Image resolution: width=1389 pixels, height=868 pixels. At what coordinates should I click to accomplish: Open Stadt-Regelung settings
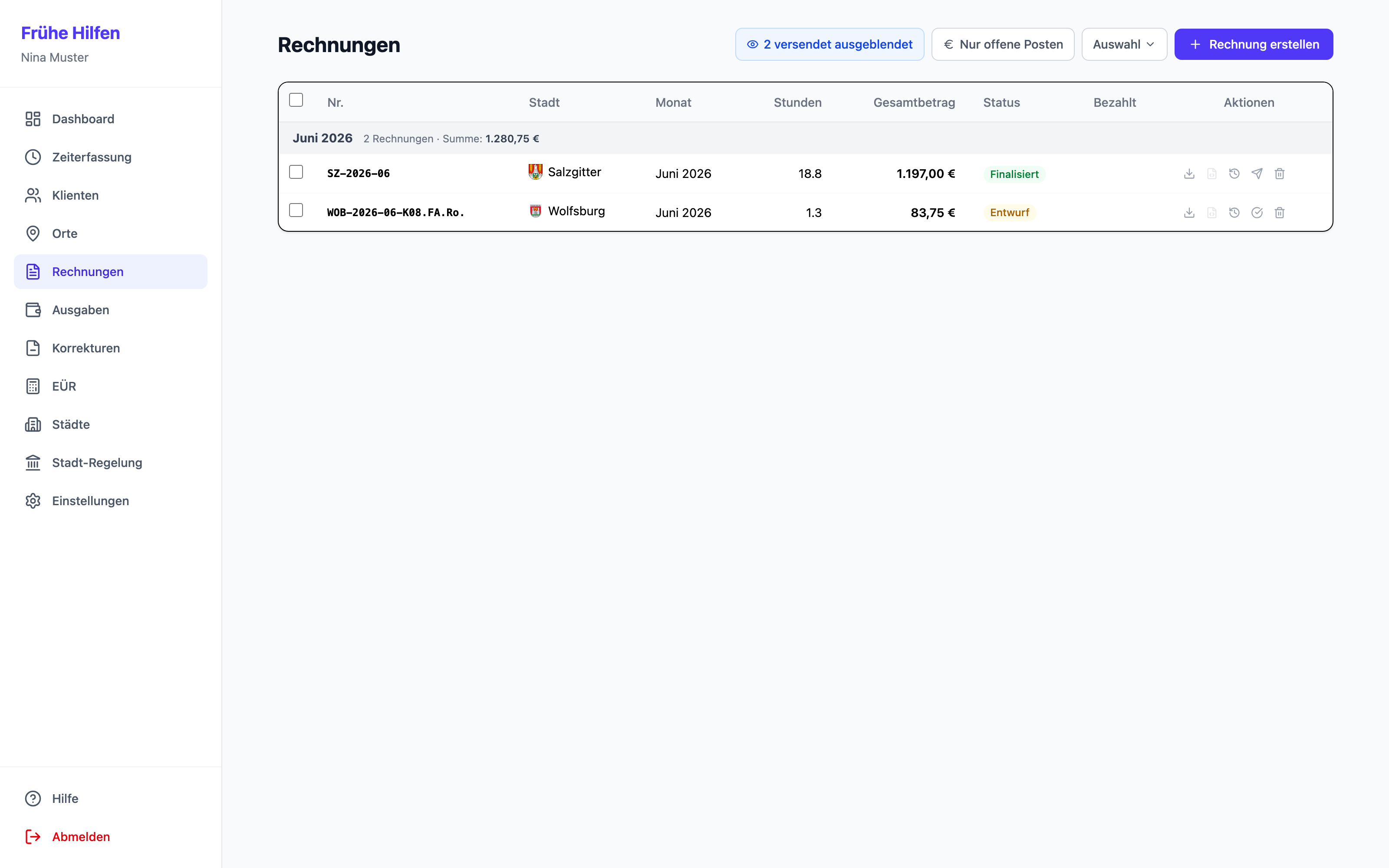coord(111,463)
